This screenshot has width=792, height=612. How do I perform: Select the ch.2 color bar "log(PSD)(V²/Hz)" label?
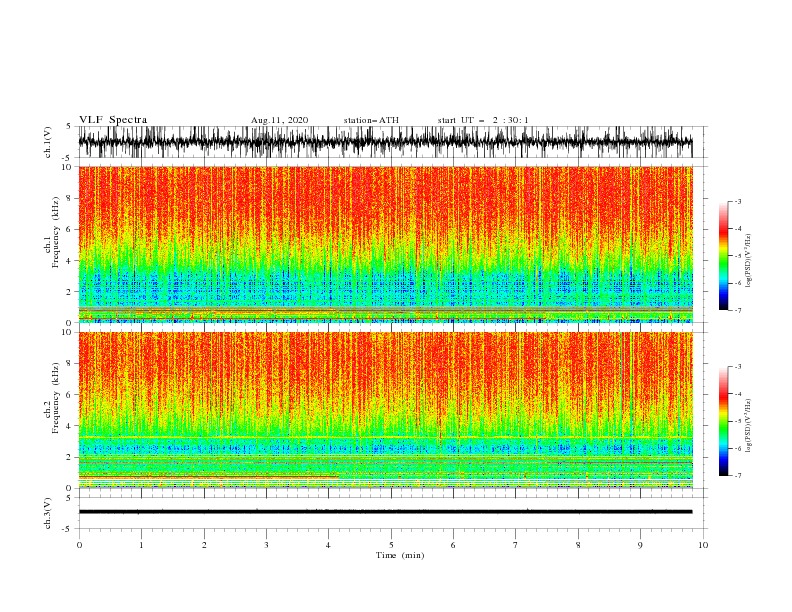[748, 425]
